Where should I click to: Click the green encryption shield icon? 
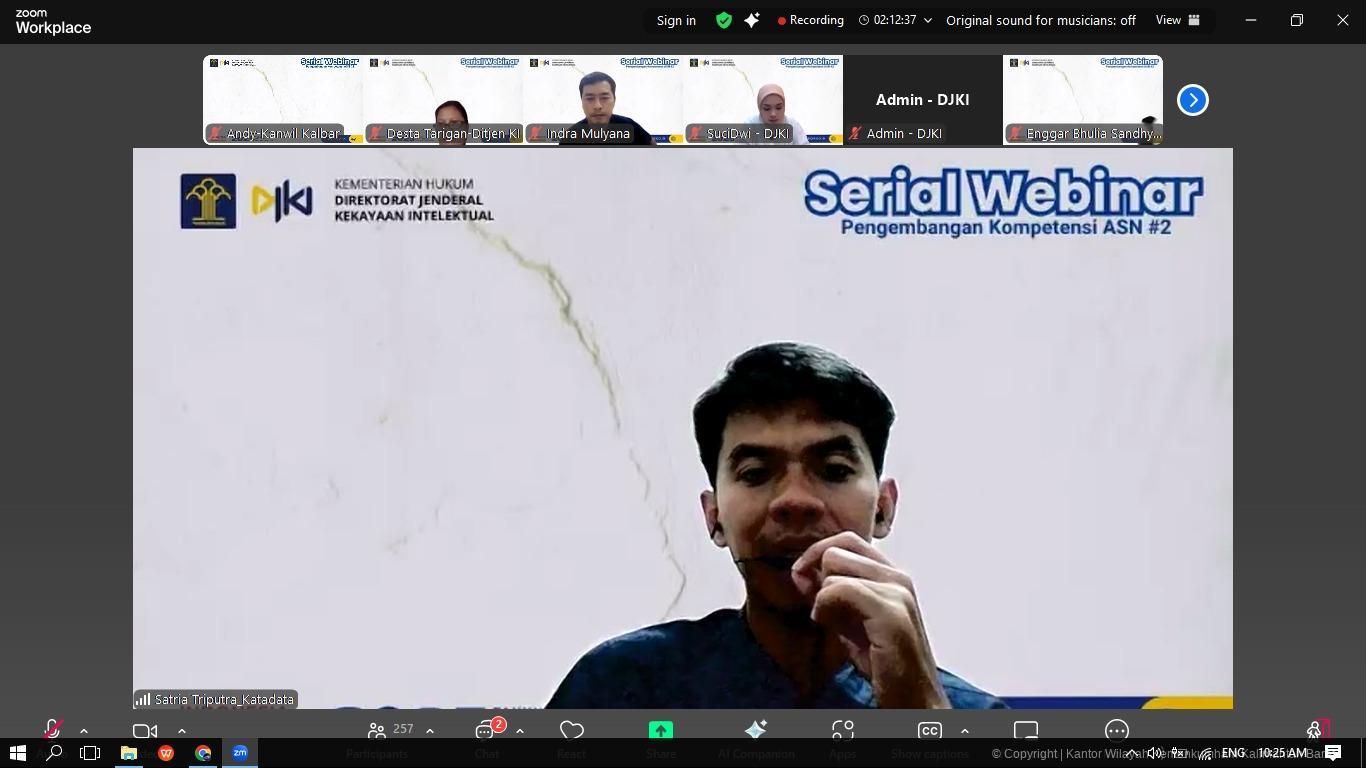click(724, 20)
